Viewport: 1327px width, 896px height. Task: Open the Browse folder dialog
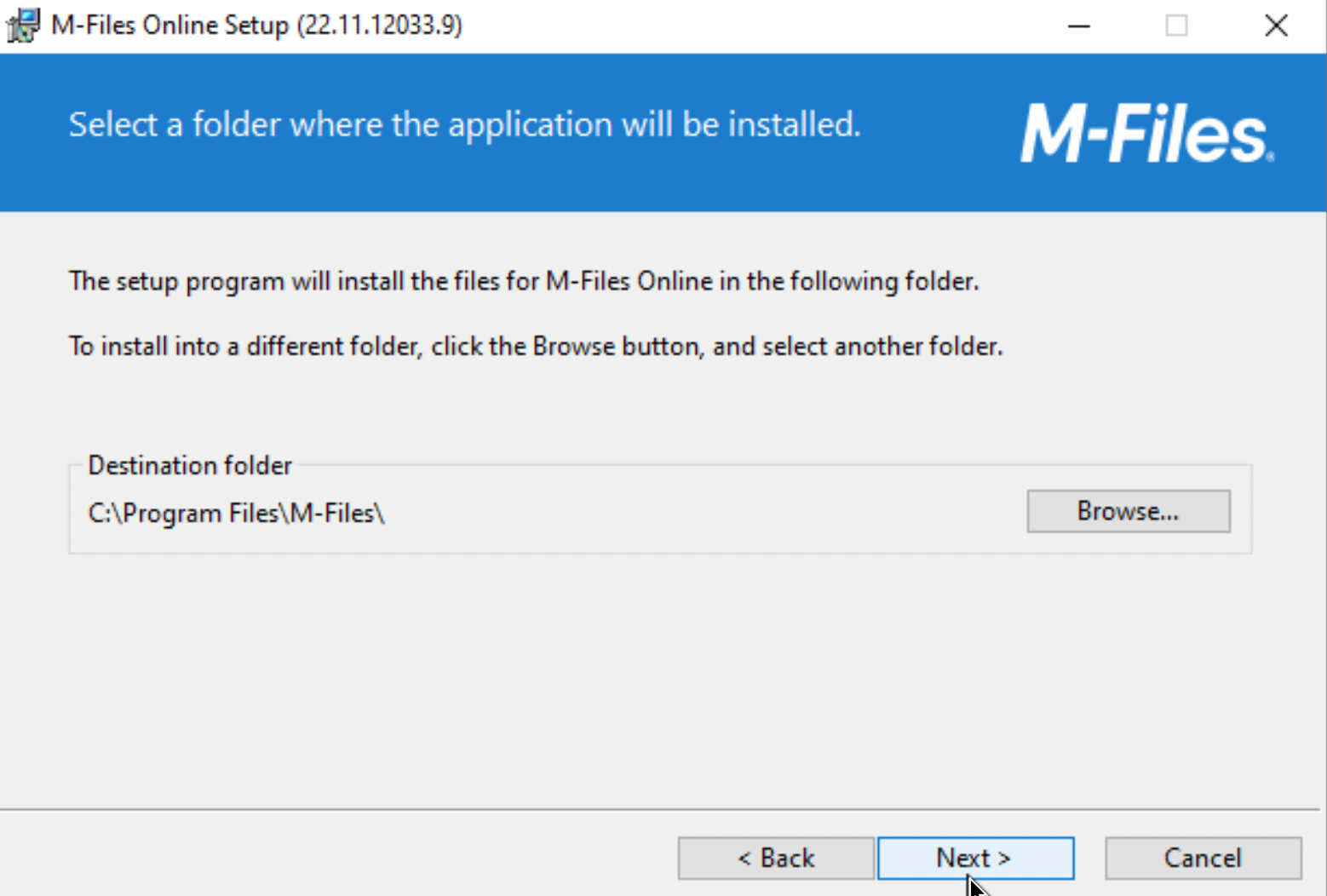point(1129,511)
